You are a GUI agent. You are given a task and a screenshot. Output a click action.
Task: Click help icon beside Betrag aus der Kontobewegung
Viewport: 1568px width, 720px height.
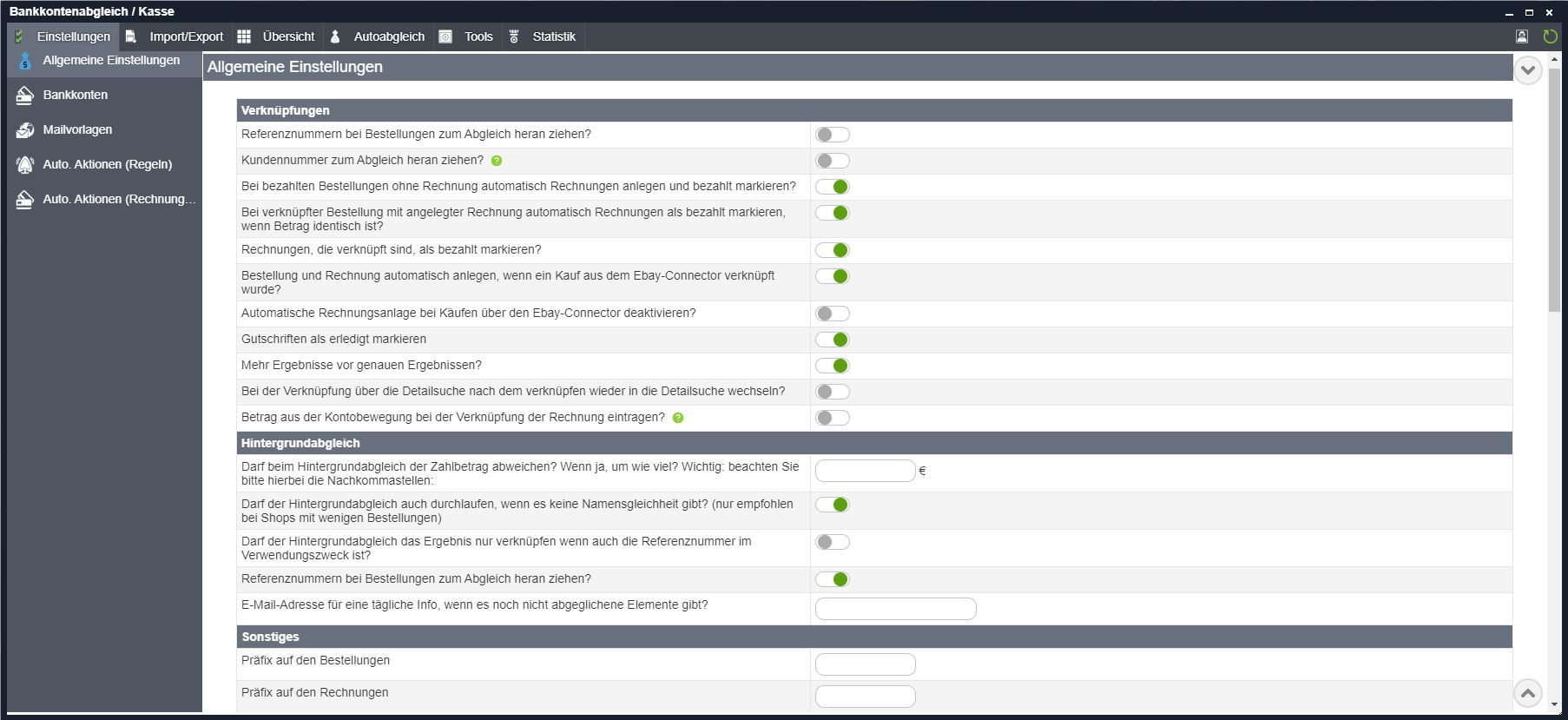point(678,418)
